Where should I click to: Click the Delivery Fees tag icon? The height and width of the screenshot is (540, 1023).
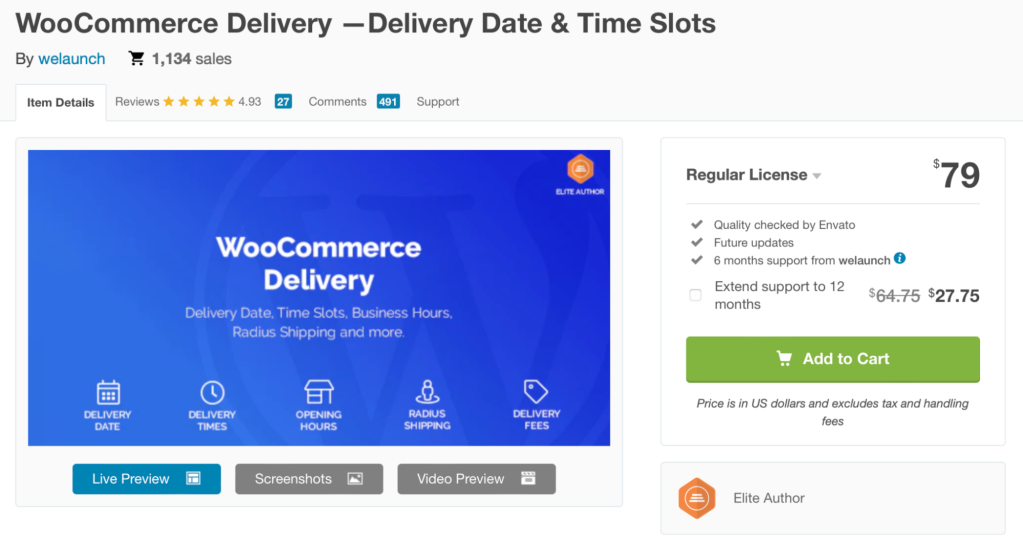tap(536, 392)
